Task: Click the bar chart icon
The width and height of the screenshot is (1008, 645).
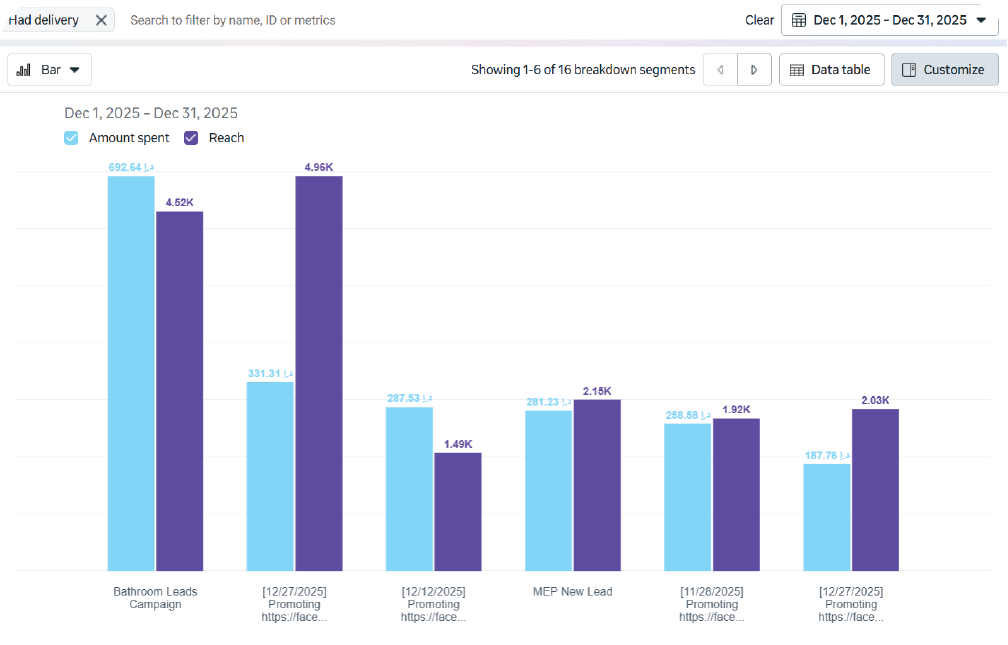Action: click(24, 70)
